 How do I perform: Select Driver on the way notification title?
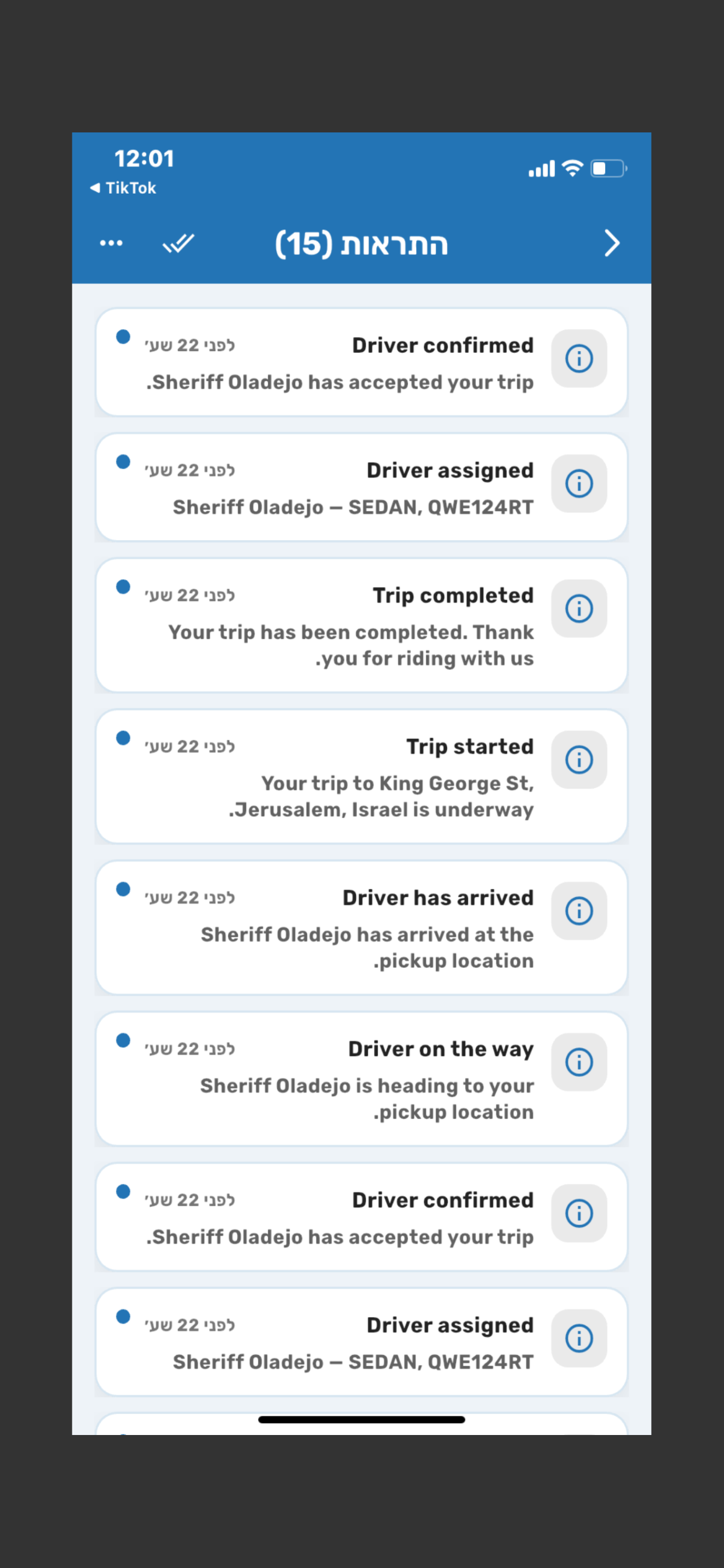click(441, 1049)
